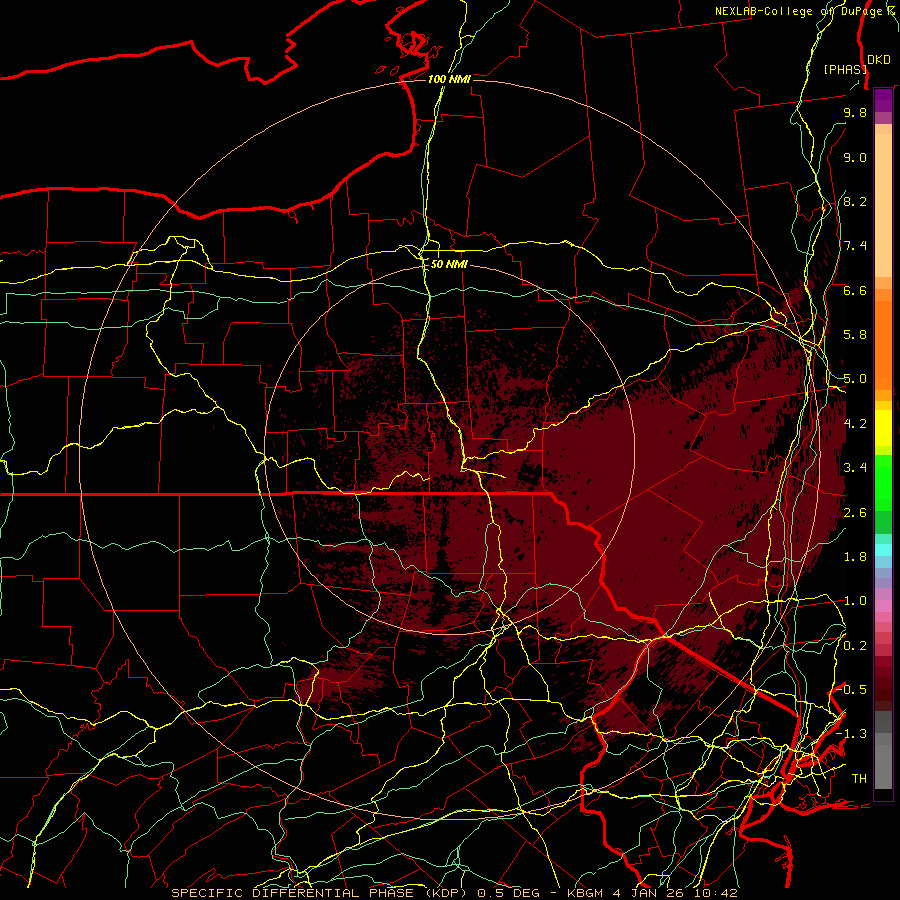Viewport: 900px width, 900px height.
Task: Click the Specific Differential Phase caption at bottom
Action: coord(454,893)
